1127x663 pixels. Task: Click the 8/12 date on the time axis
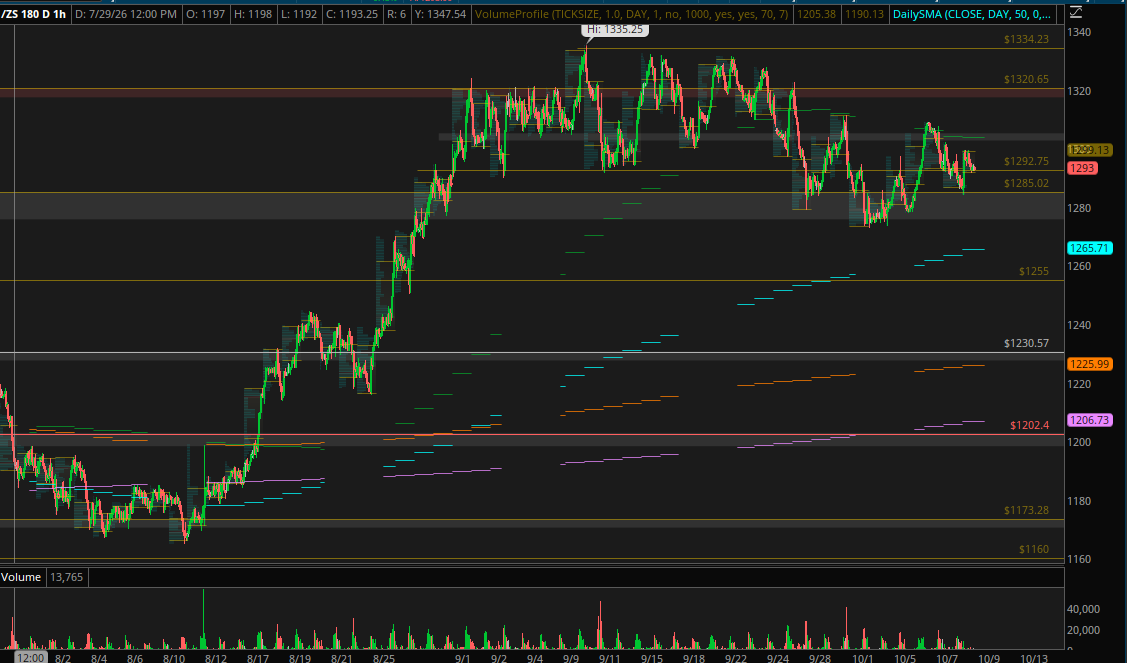216,658
